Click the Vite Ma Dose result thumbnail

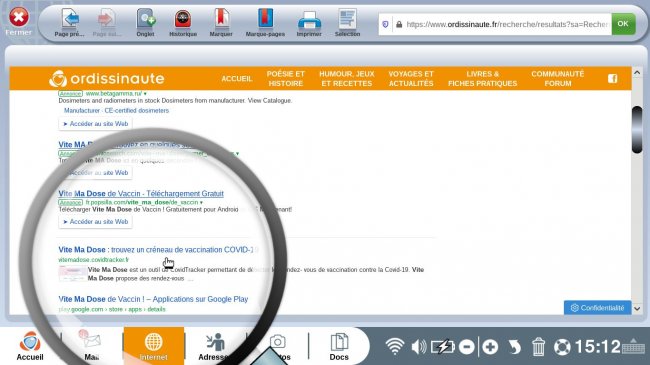tap(72, 274)
